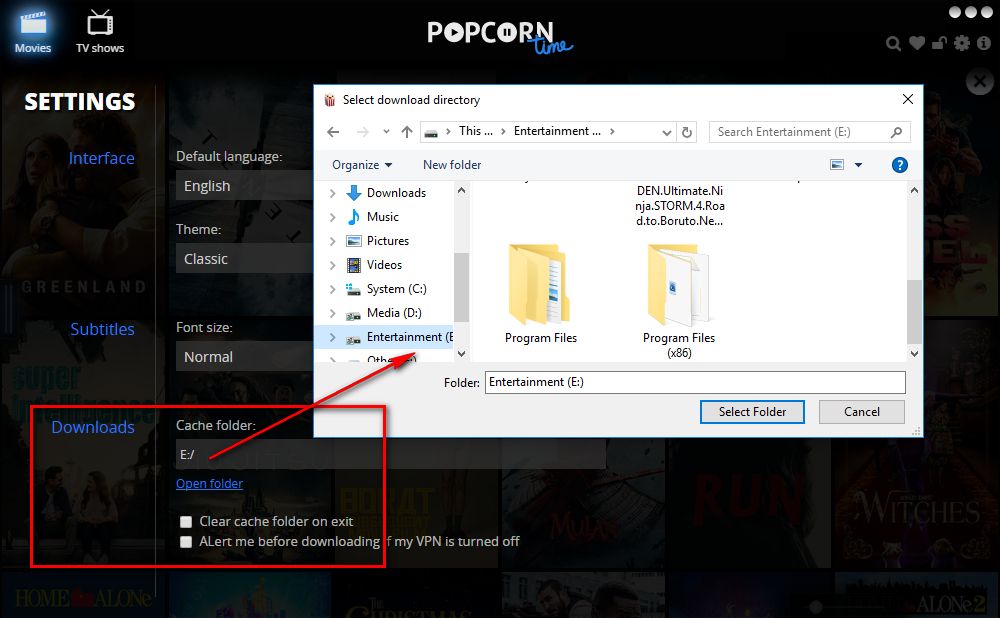The image size is (1000, 618).
Task: Select the DEN.Ultimate.Ninja.STORM.4 folder name
Action: [679, 205]
